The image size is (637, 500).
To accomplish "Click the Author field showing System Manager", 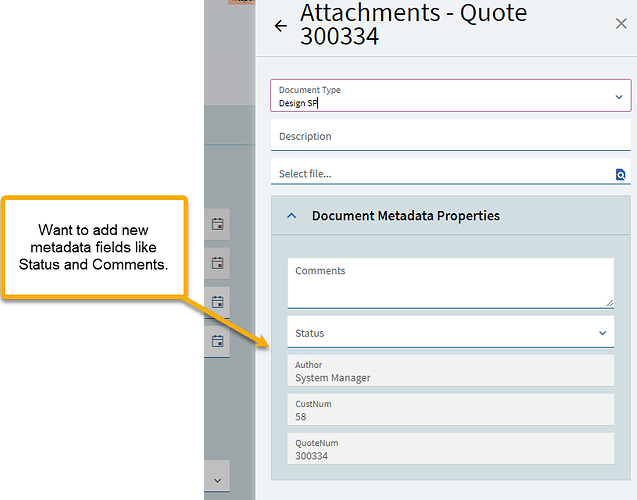I will [451, 371].
